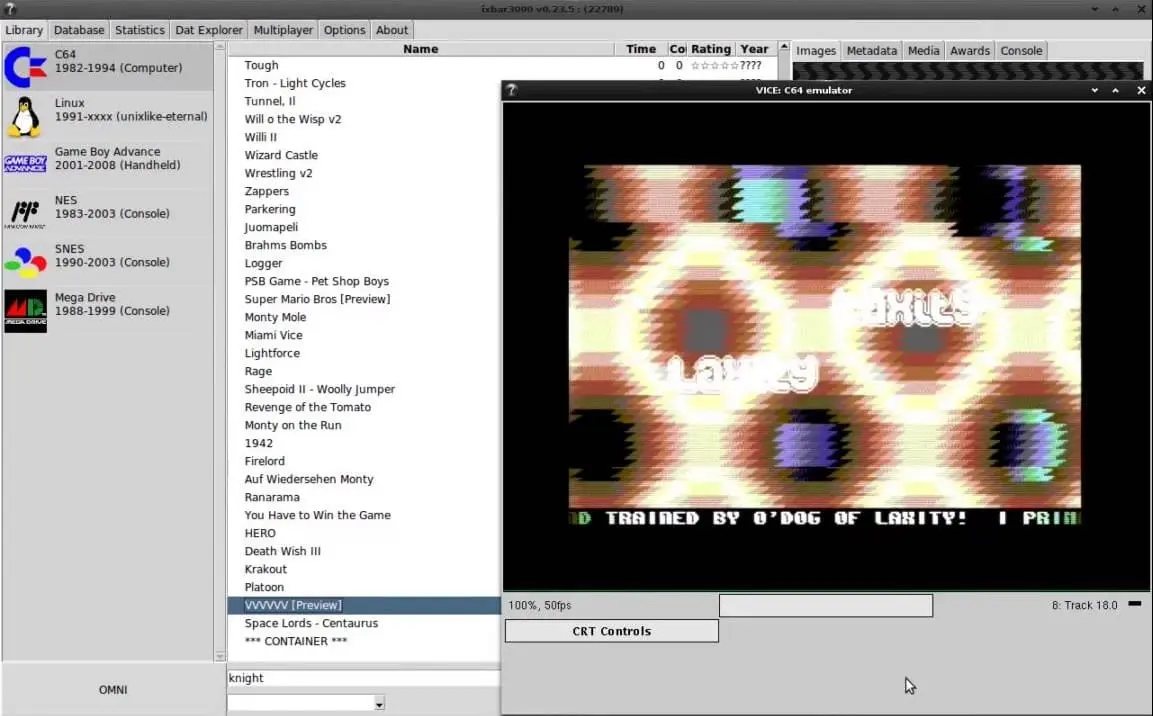The image size is (1153, 716).
Task: Select the C64 system logo icon
Action: [25, 67]
